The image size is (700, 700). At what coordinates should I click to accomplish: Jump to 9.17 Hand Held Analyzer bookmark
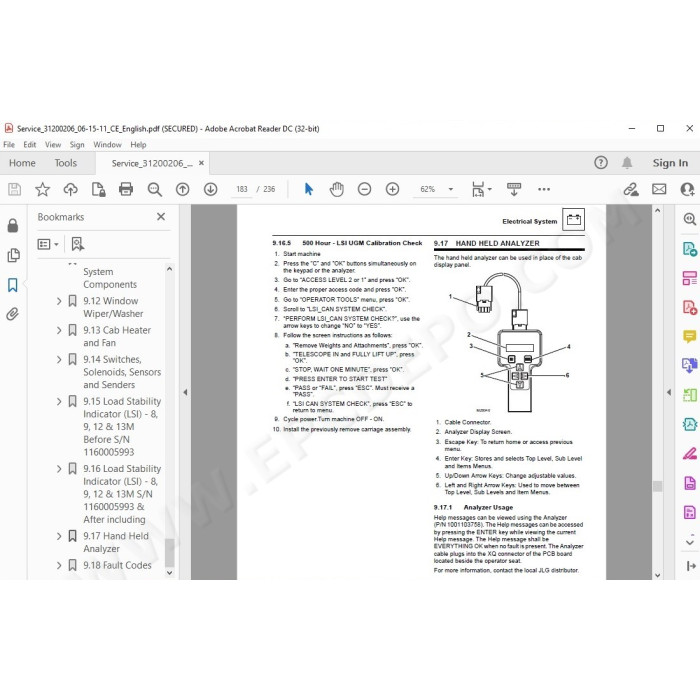click(116, 542)
